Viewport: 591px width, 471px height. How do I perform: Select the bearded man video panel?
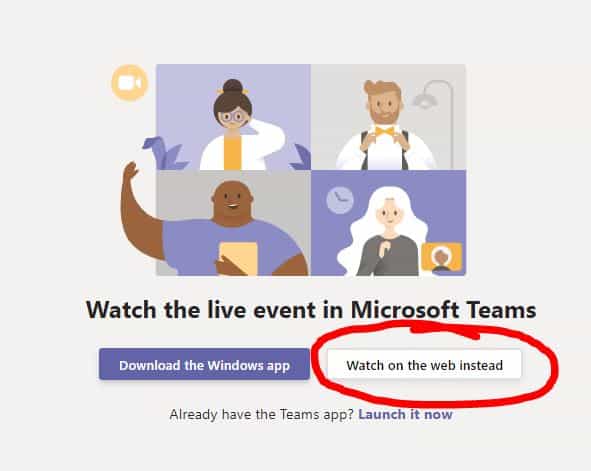pyautogui.click(x=388, y=117)
